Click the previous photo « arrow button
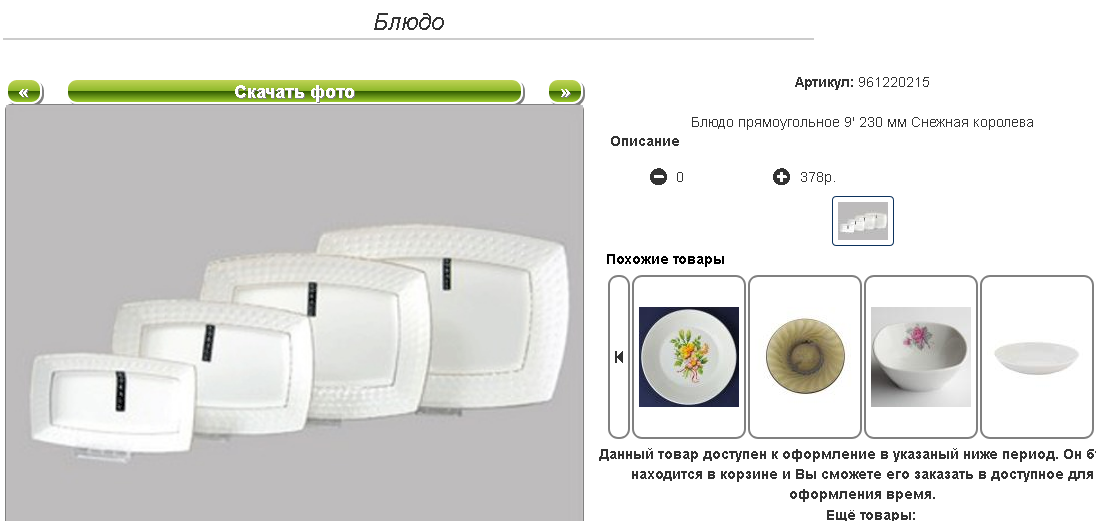Viewport: 1096px width, 521px height. click(24, 92)
